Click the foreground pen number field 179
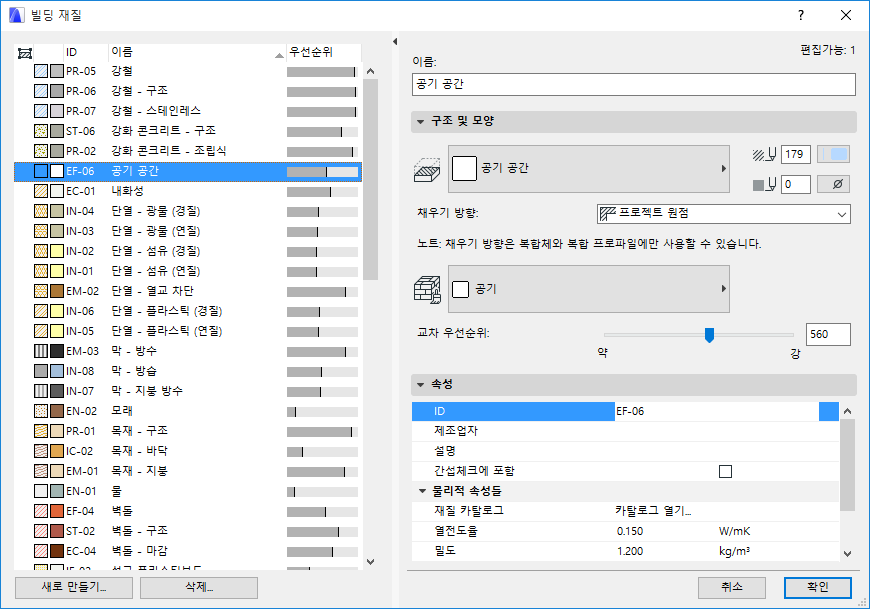The height and width of the screenshot is (609, 870). click(796, 154)
